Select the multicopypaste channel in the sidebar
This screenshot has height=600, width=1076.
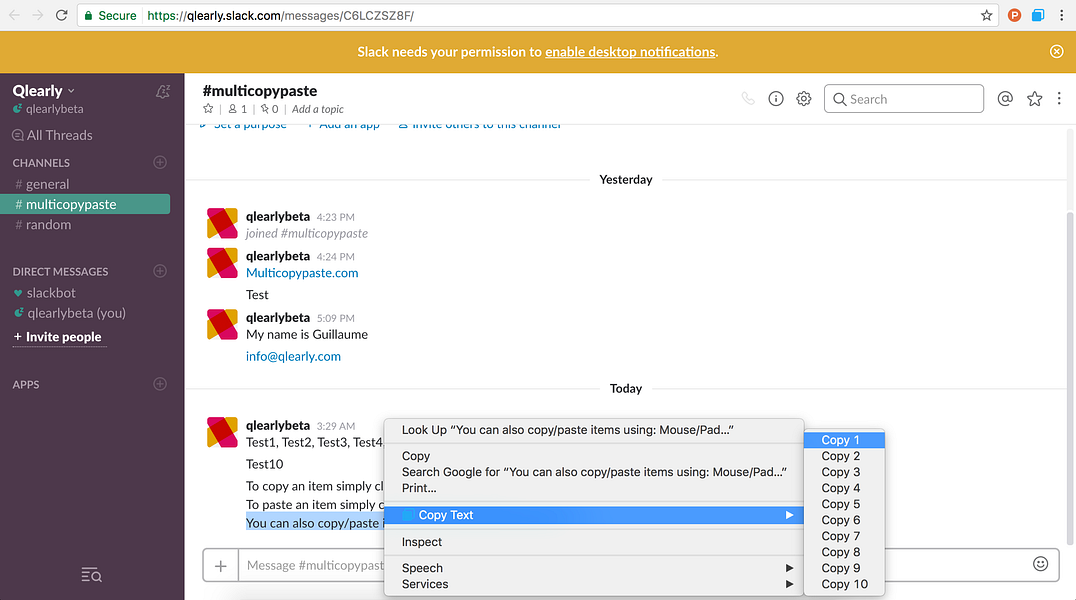pyautogui.click(x=85, y=204)
